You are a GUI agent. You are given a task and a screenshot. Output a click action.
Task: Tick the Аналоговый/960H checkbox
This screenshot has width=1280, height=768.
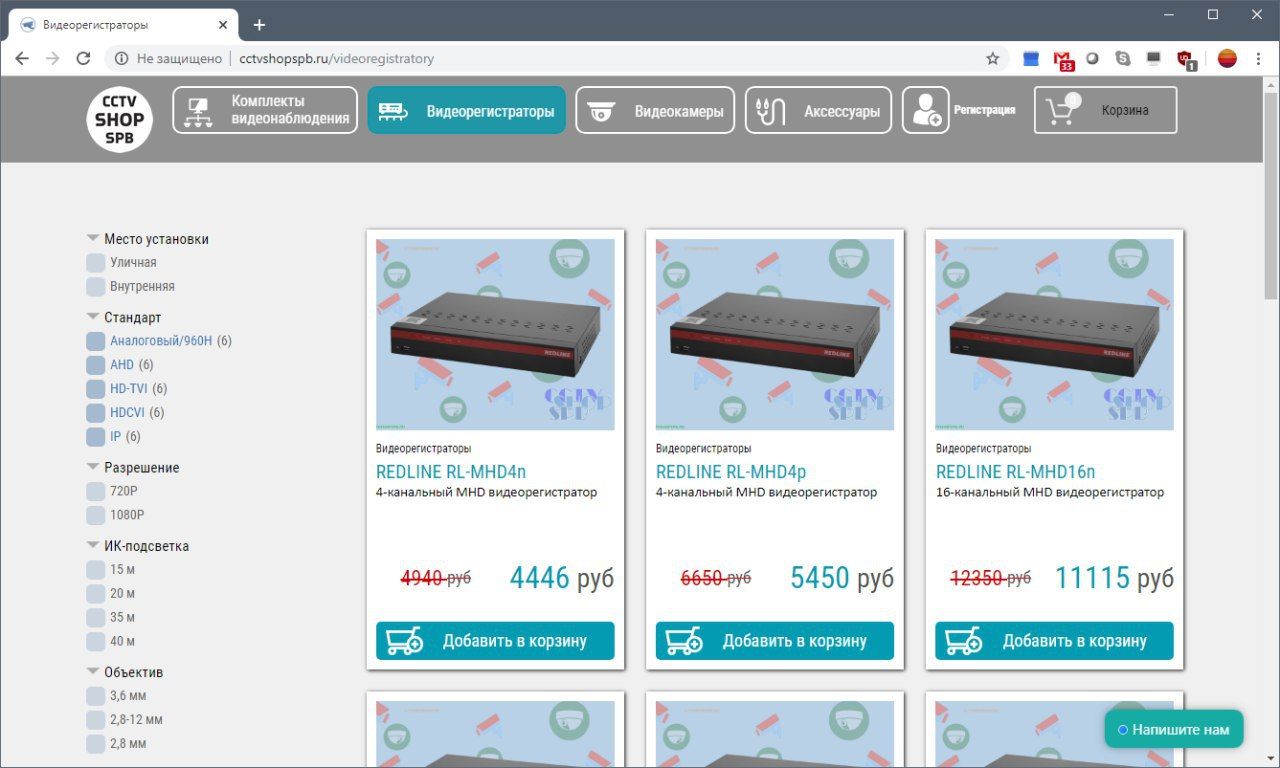point(95,341)
